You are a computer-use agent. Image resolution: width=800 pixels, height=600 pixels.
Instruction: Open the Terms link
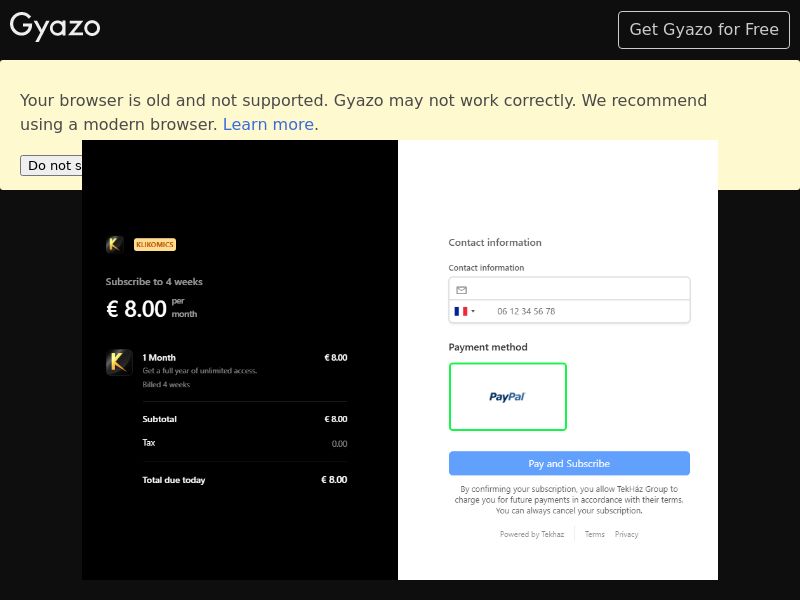(x=594, y=534)
